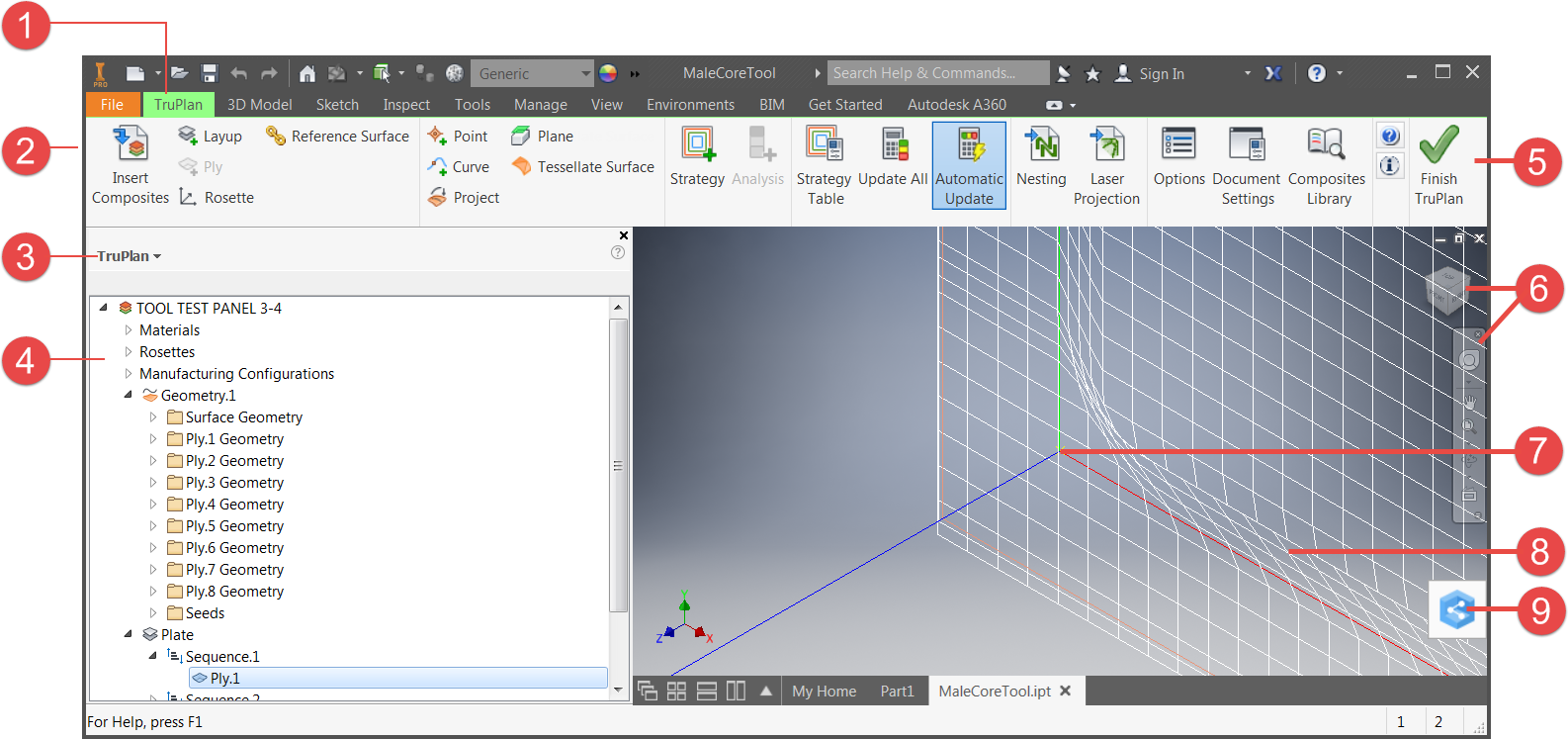
Task: Select the Seeds folder in the tree
Action: [196, 613]
